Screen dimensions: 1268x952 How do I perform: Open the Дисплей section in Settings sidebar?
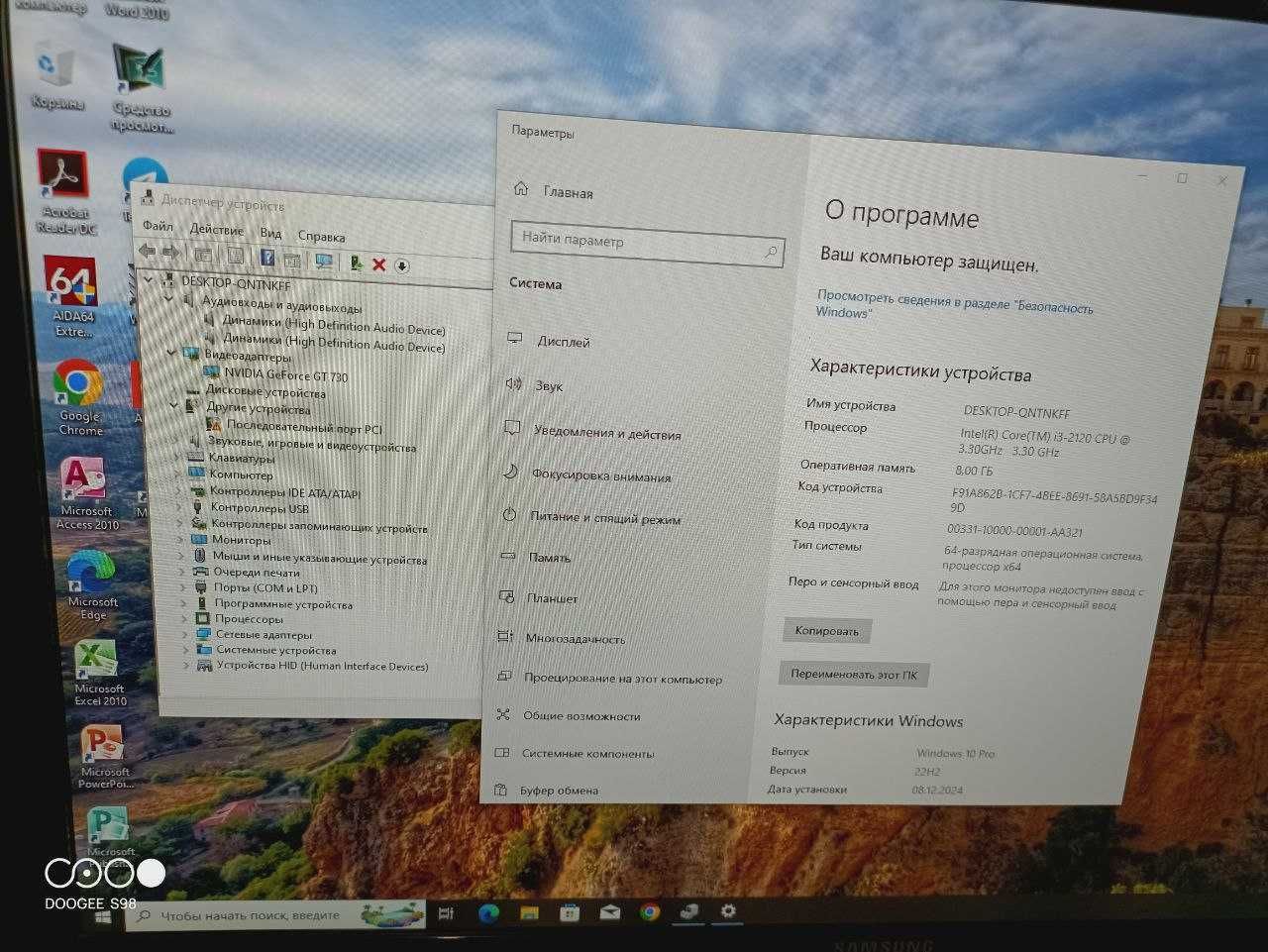563,341
